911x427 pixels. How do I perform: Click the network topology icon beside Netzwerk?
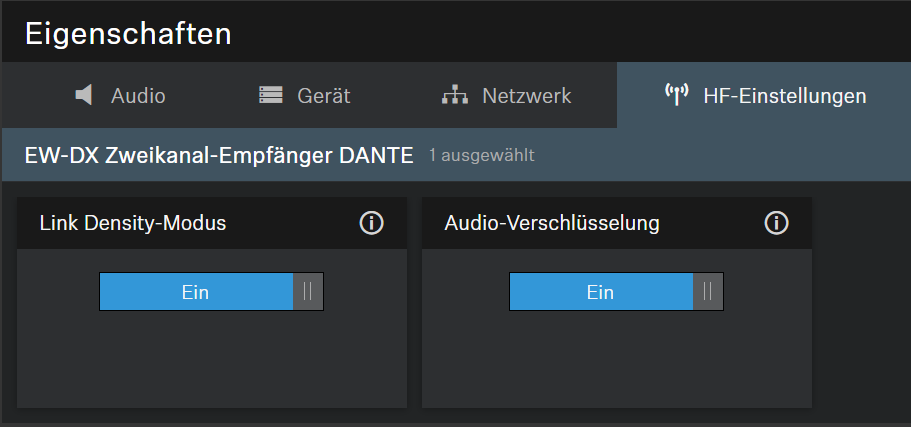coord(455,96)
